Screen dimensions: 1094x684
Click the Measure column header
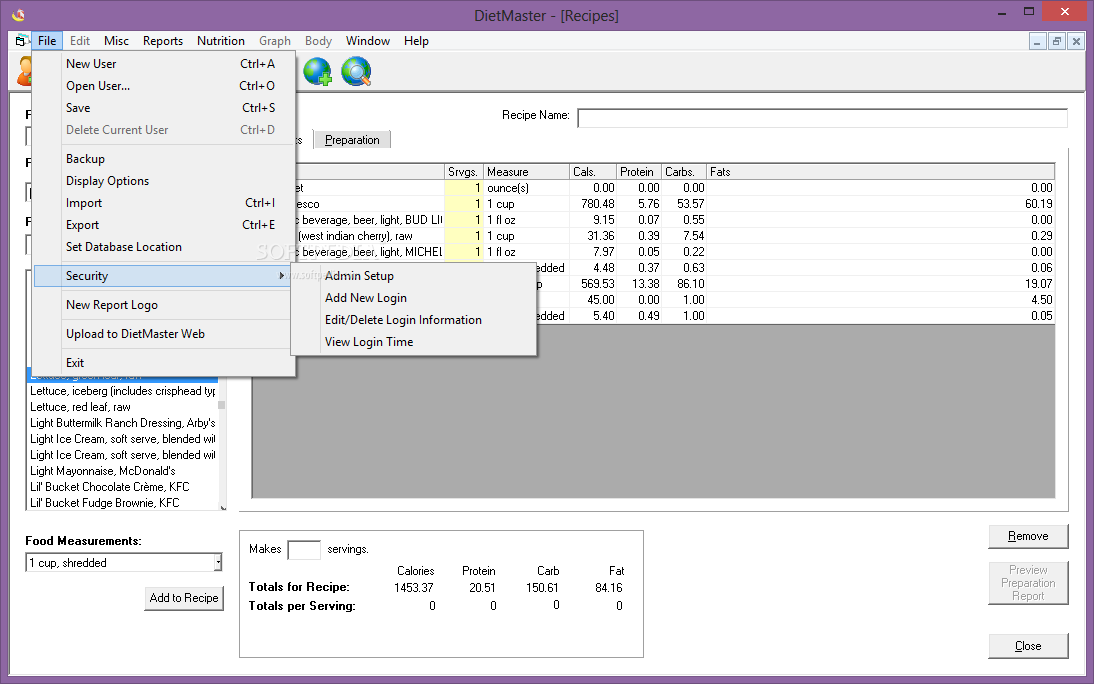pyautogui.click(x=526, y=172)
